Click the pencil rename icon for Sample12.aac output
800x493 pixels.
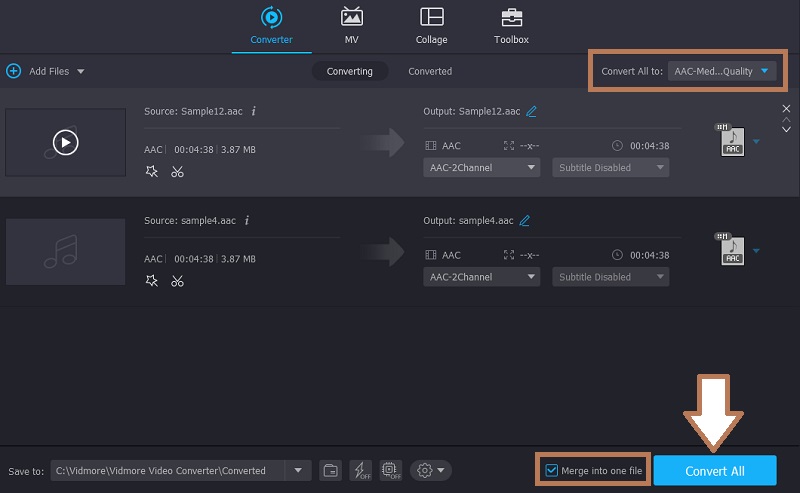(x=532, y=111)
